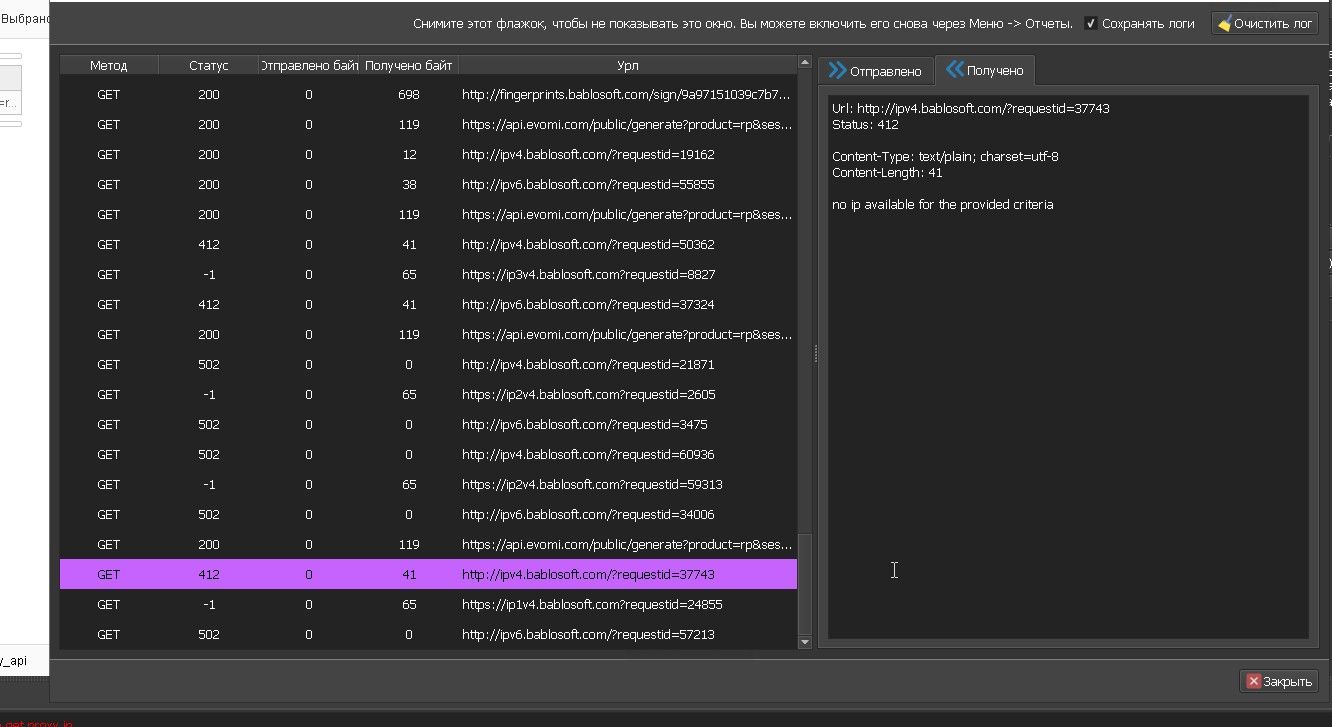Image resolution: width=1332 pixels, height=727 pixels.
Task: Toggle the Сохранять логи checkbox
Action: point(1091,23)
